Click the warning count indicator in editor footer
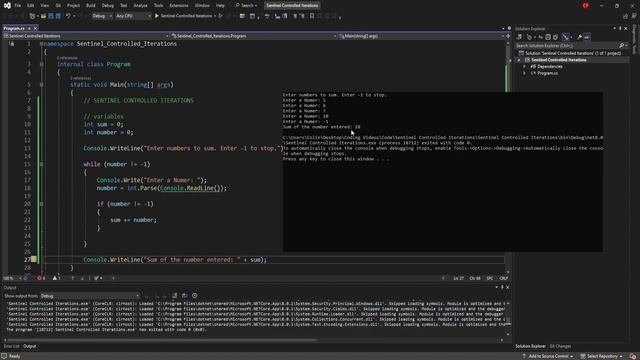Image resolution: width=640 pixels, height=360 pixels. pyautogui.click(x=56, y=278)
